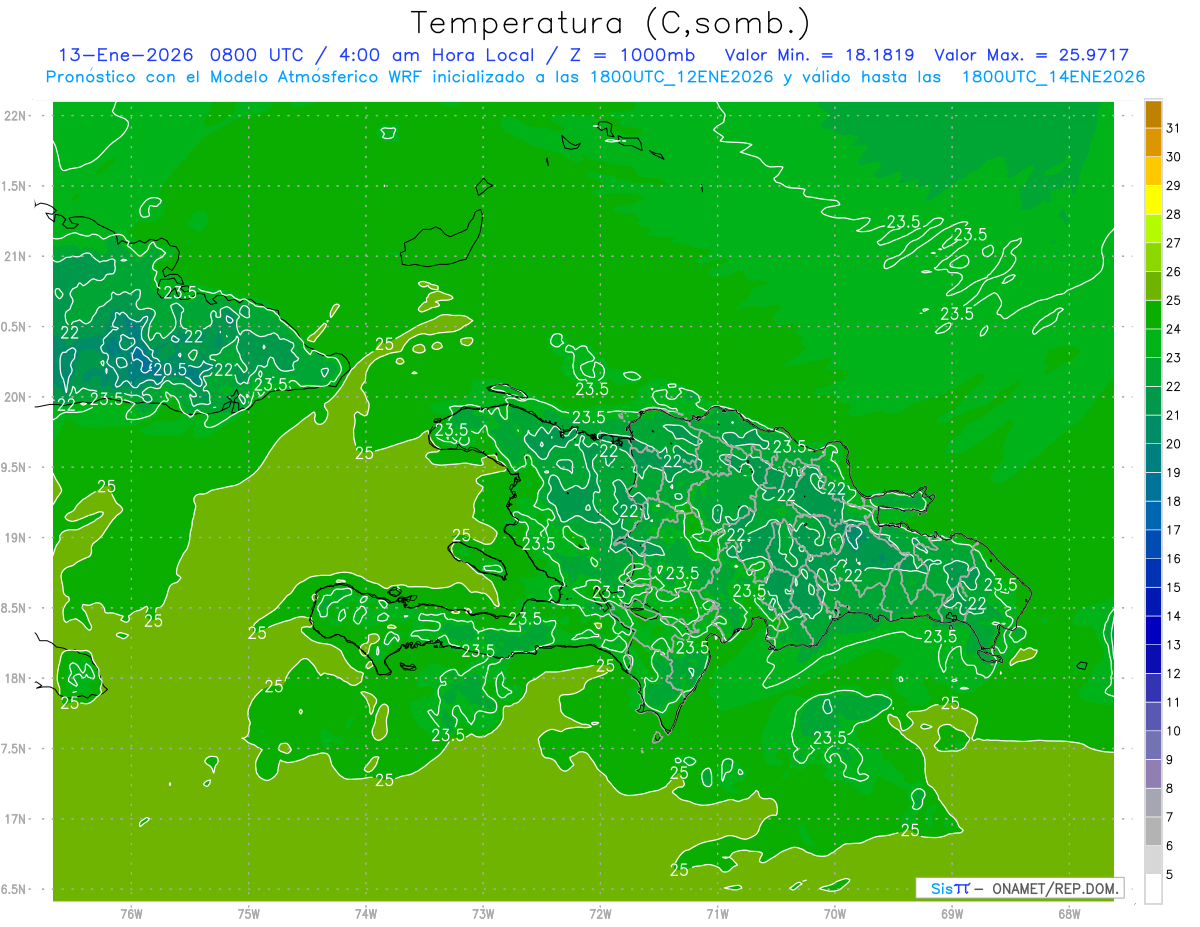Click the "31" colorbar scale label
This screenshot has height=927, width=1200.
[x=1174, y=128]
